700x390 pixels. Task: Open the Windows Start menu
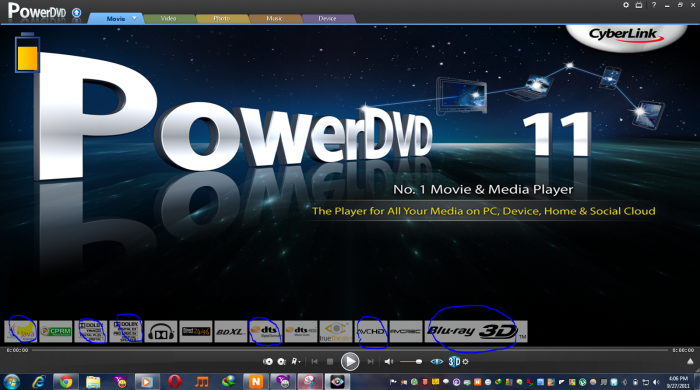[x=11, y=382]
